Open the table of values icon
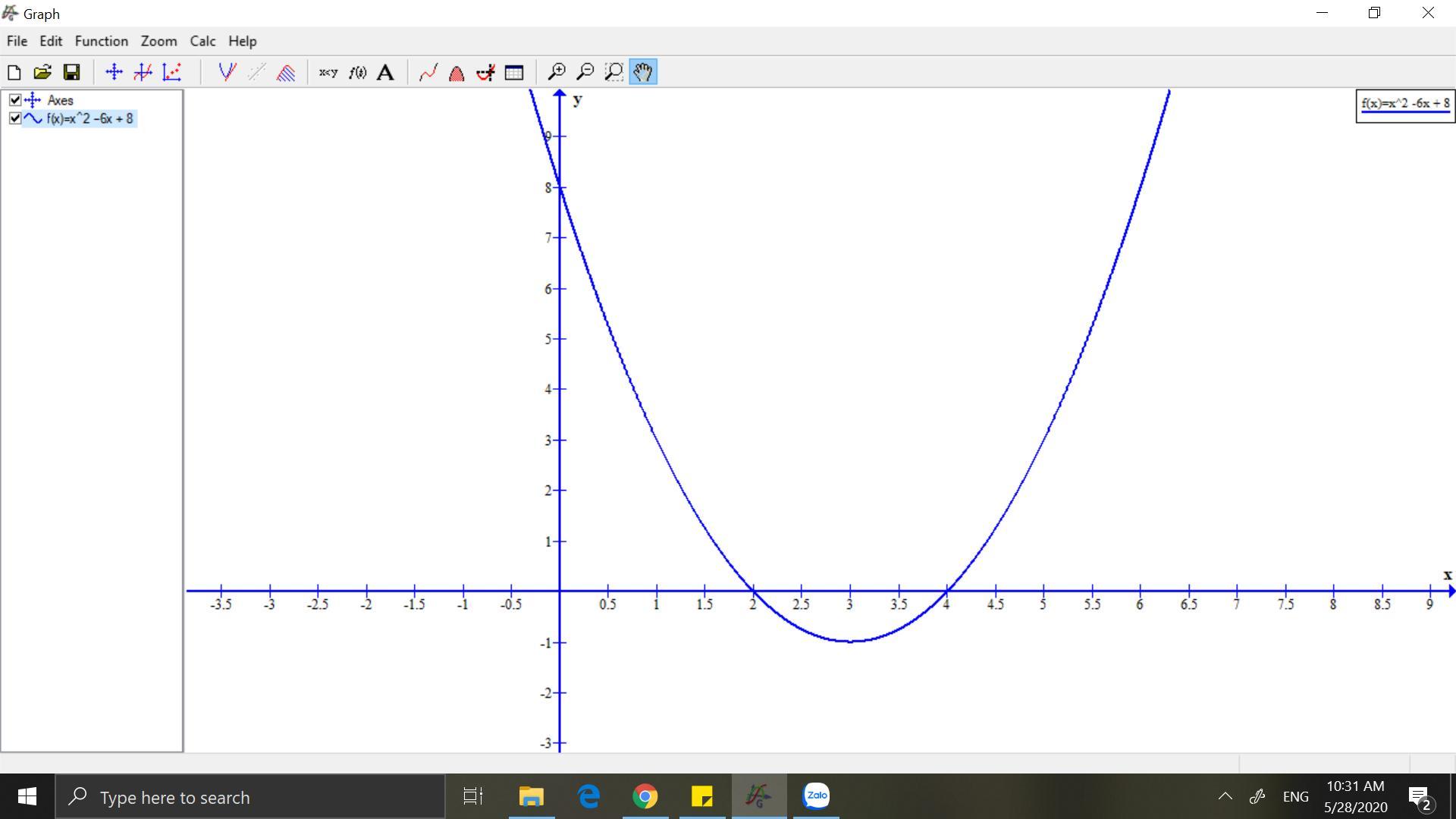The height and width of the screenshot is (819, 1456). 514,72
